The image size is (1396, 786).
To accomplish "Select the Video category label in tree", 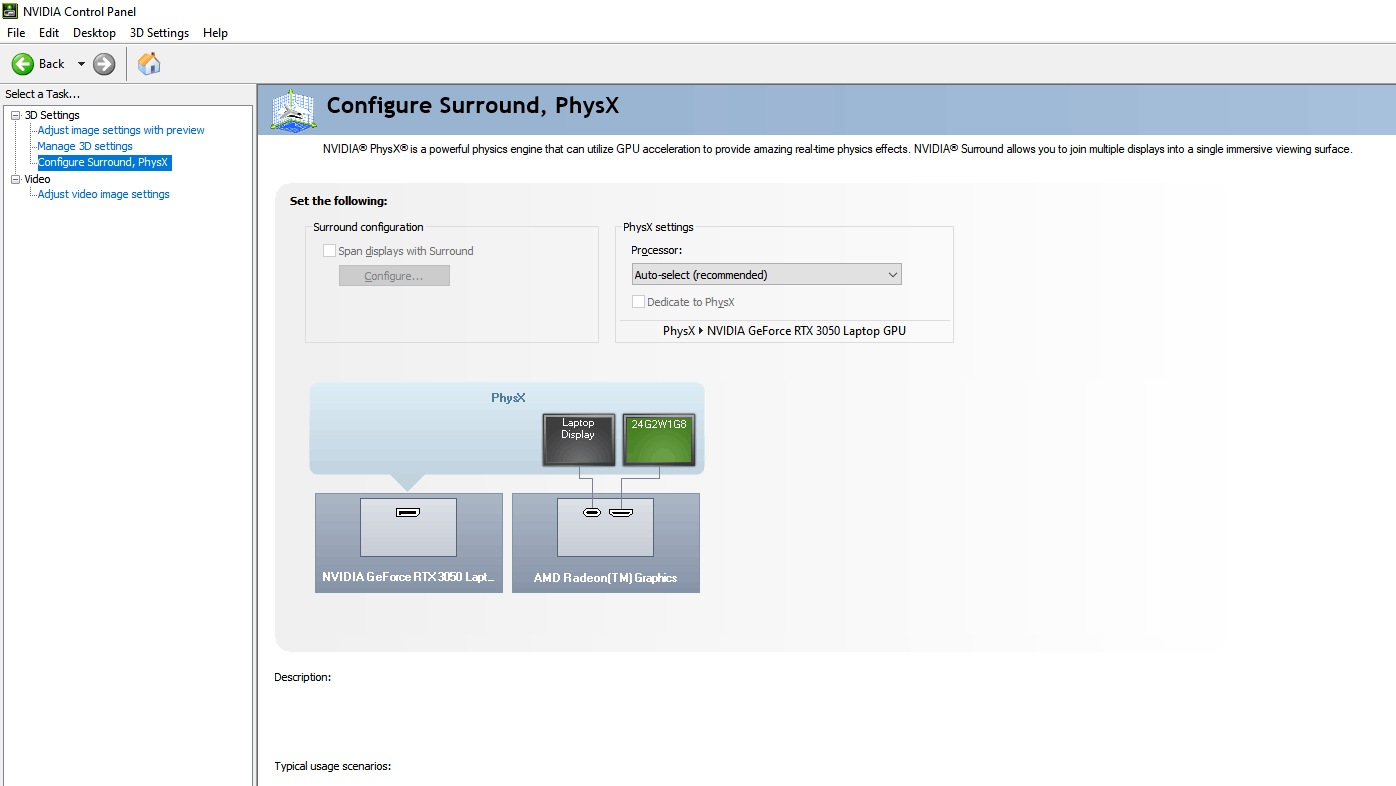I will [37, 179].
